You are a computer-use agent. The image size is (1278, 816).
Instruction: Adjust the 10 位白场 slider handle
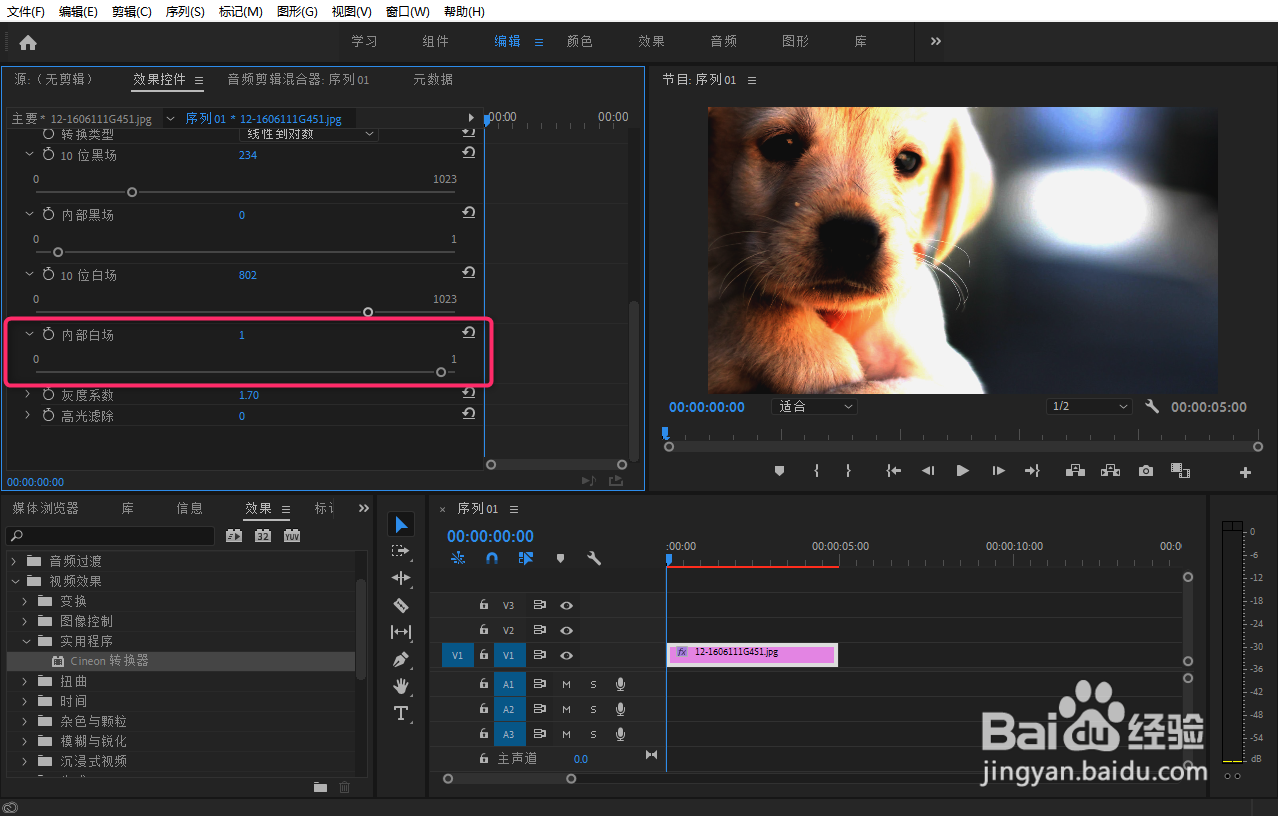[368, 312]
